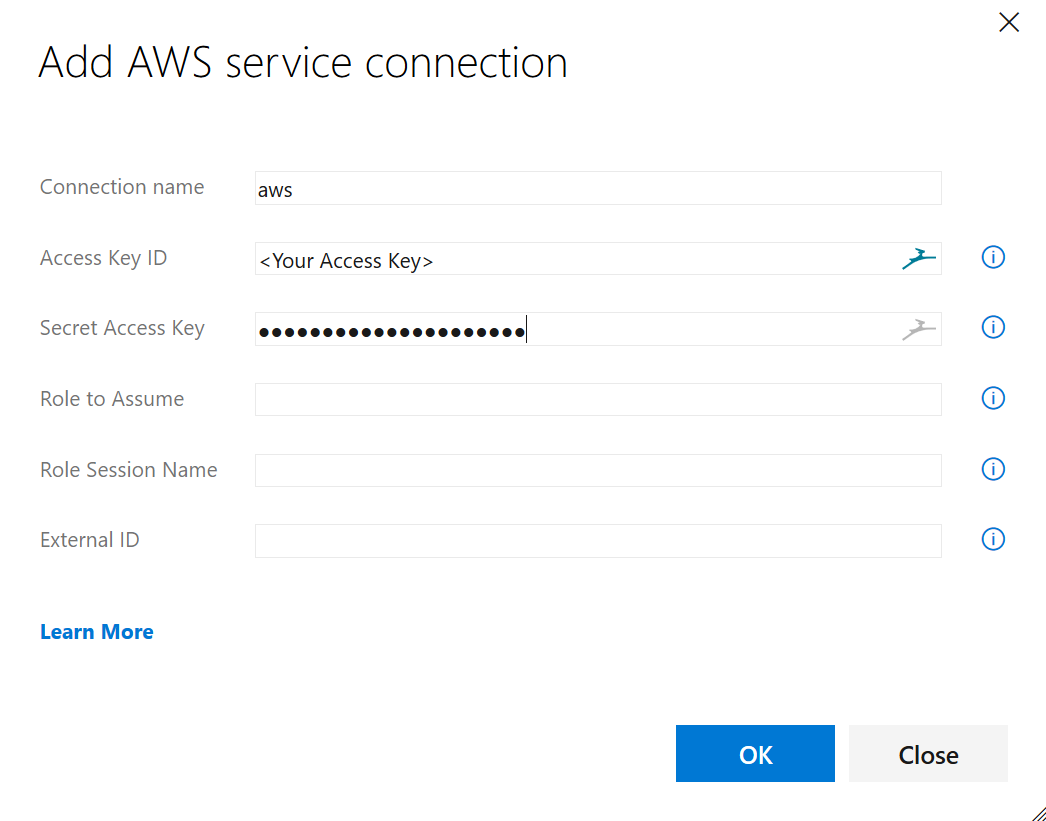Image resolution: width=1046 pixels, height=821 pixels.
Task: Open the Learn More link
Action: [x=97, y=632]
